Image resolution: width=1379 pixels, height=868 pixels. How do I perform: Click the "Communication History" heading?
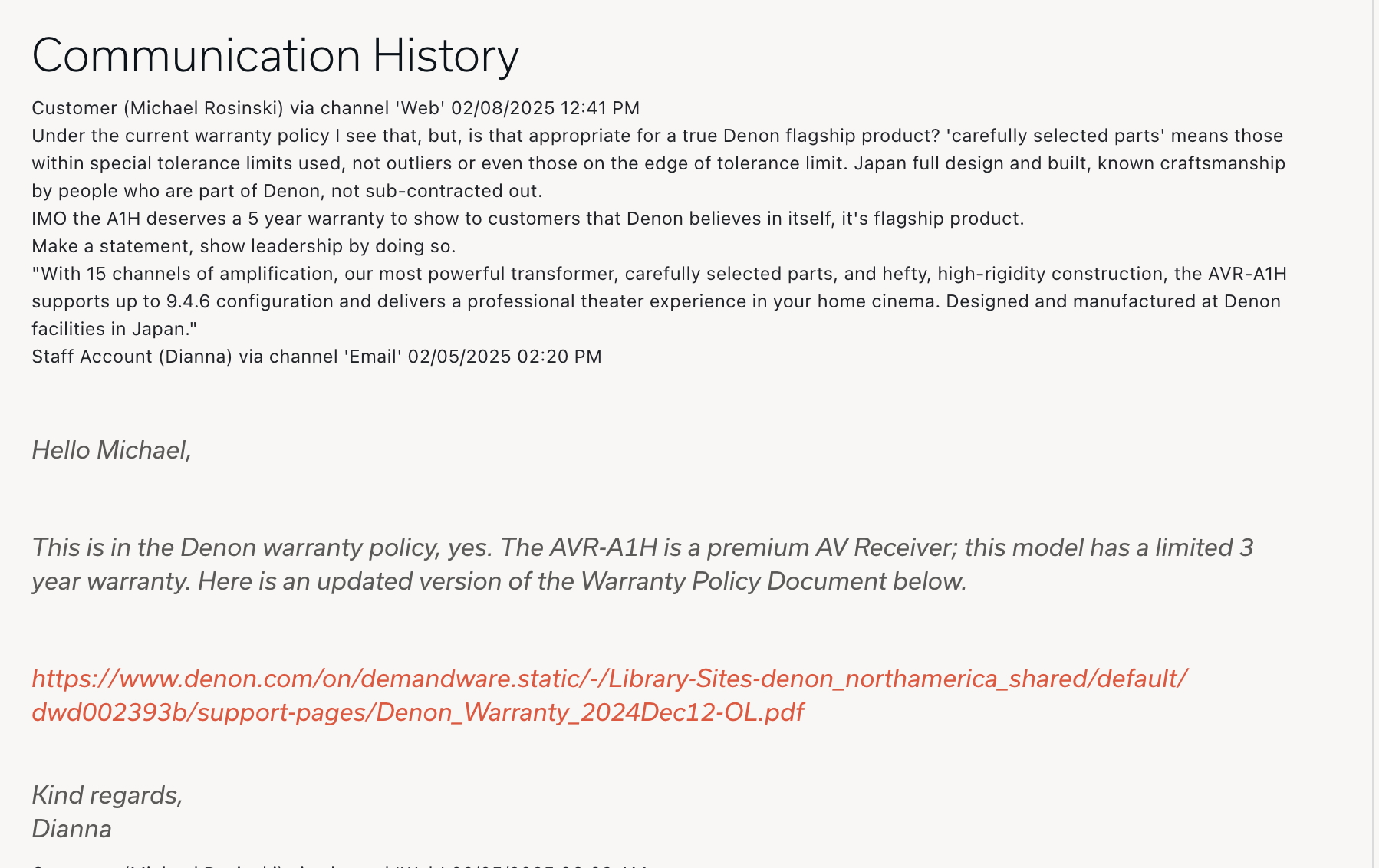pyautogui.click(x=275, y=55)
